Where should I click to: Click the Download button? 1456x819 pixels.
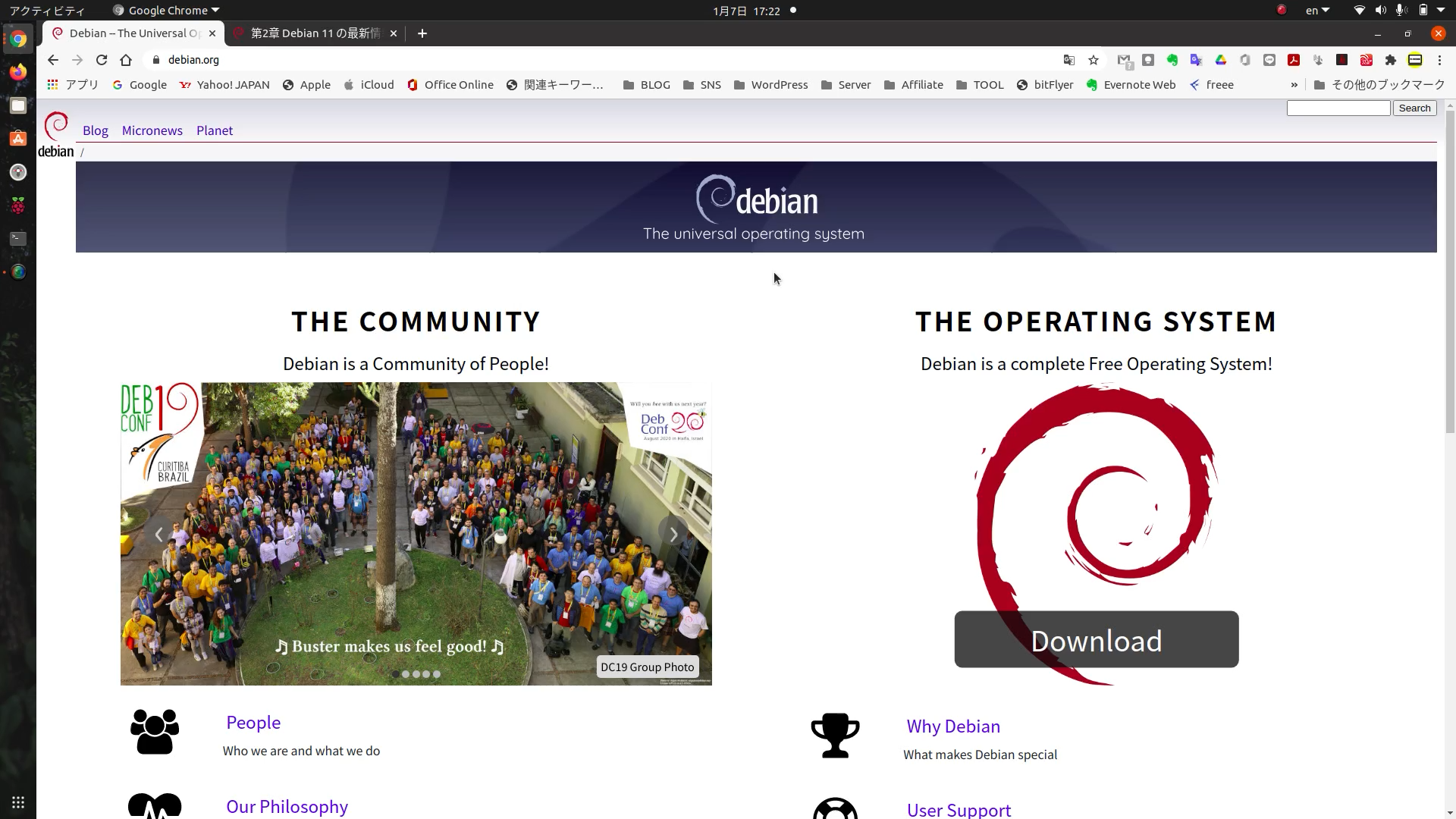pos(1096,640)
